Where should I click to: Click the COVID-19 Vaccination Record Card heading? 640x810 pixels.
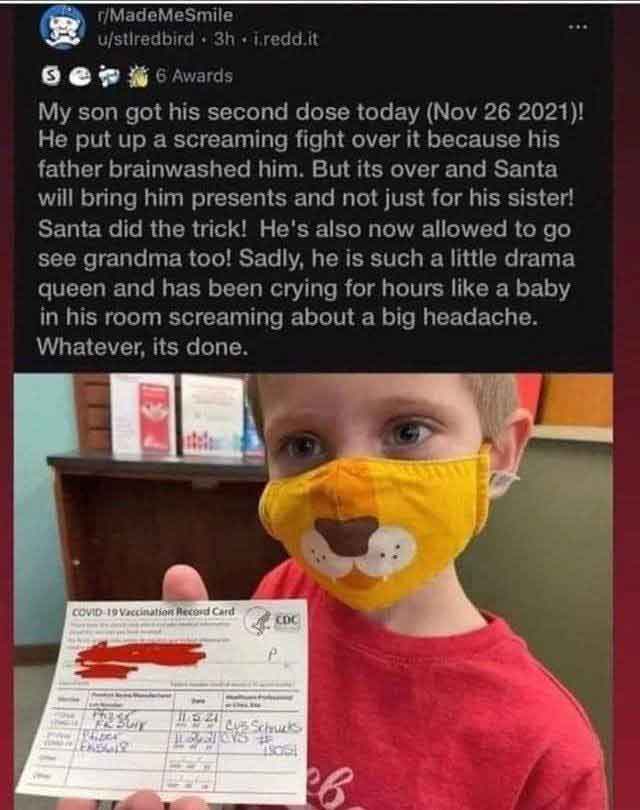(x=153, y=612)
